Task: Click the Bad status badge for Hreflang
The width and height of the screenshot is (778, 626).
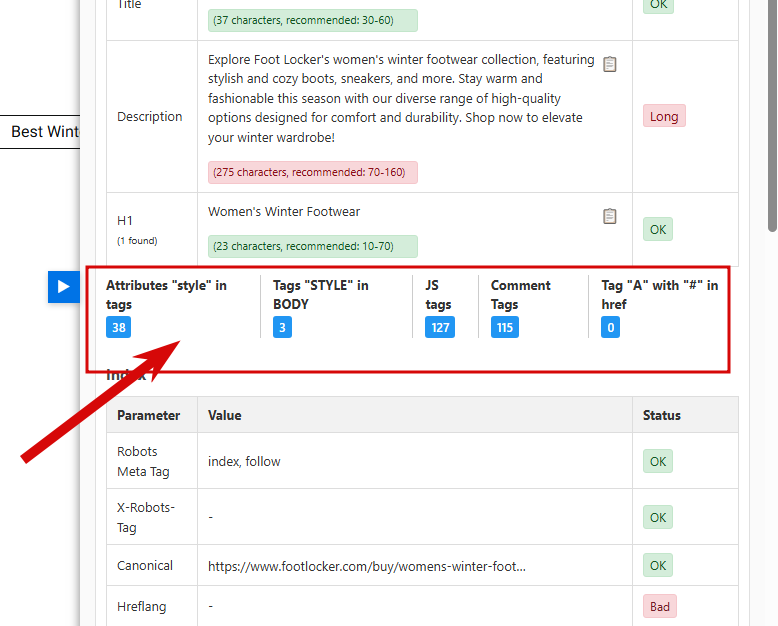Action: point(660,606)
